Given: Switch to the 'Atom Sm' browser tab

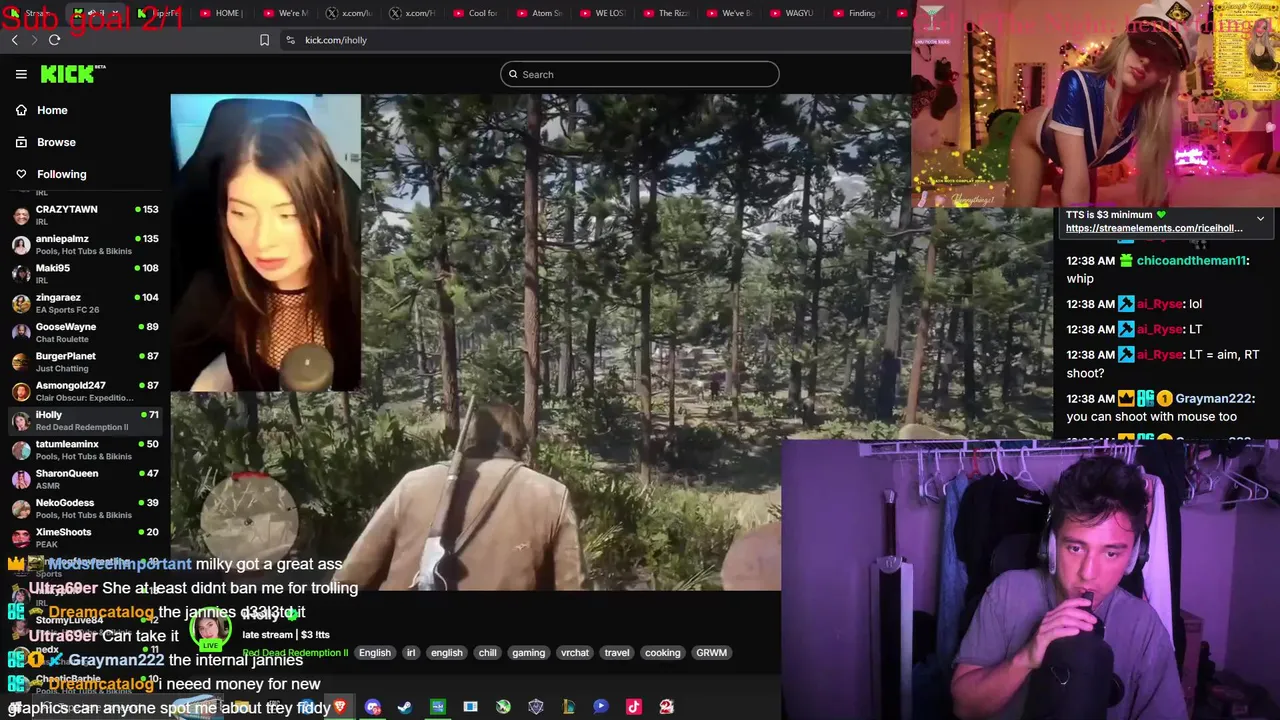Looking at the screenshot, I should click(x=539, y=13).
